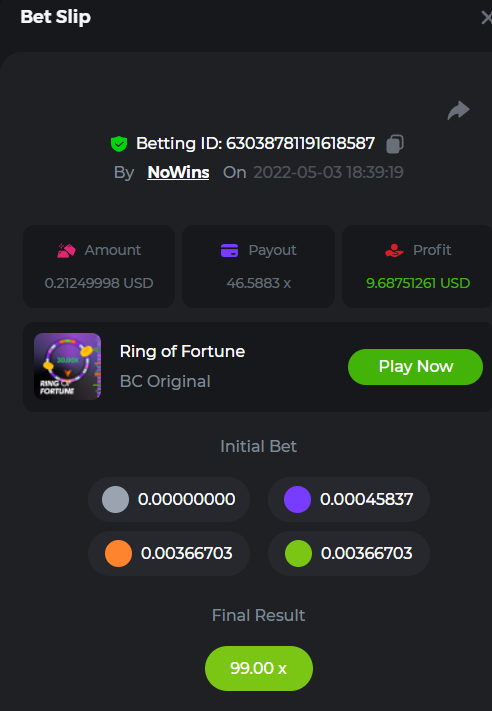Select the purple color bet swatch
This screenshot has width=492, height=711.
coord(297,499)
